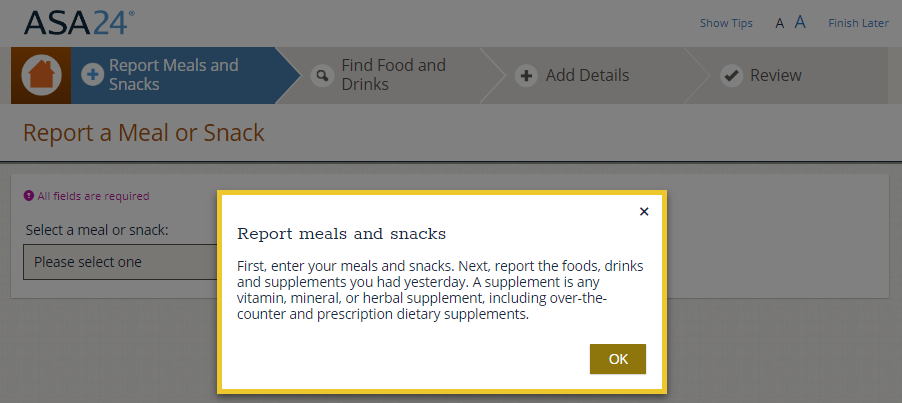Go to home via house icon
Image resolution: width=902 pixels, height=403 pixels.
(x=41, y=75)
